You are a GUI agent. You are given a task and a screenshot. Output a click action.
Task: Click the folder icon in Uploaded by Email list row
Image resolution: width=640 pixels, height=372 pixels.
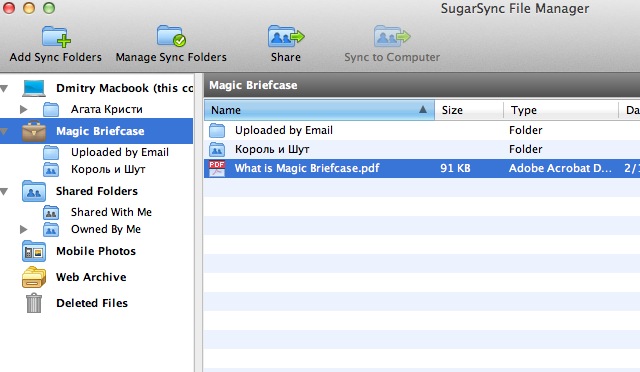tap(217, 130)
